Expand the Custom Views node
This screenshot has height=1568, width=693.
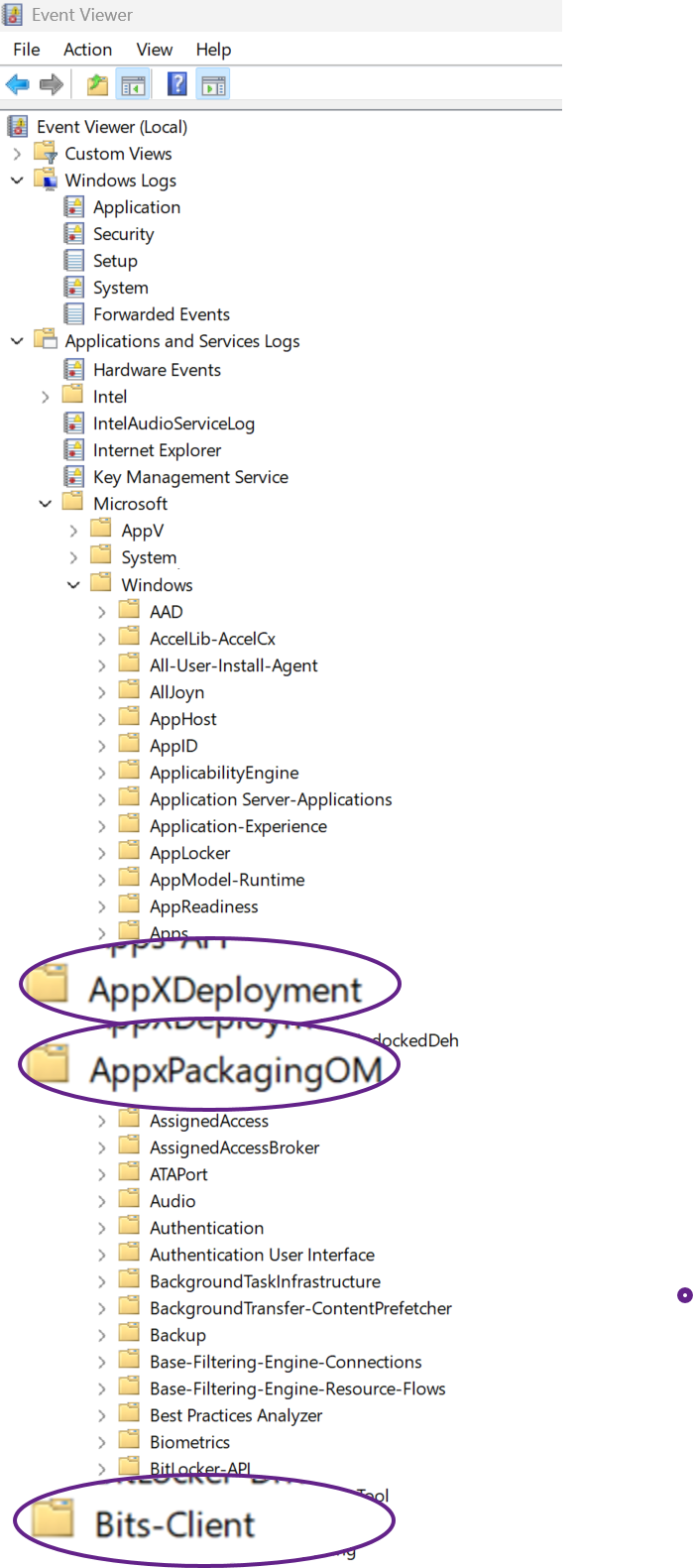(17, 154)
